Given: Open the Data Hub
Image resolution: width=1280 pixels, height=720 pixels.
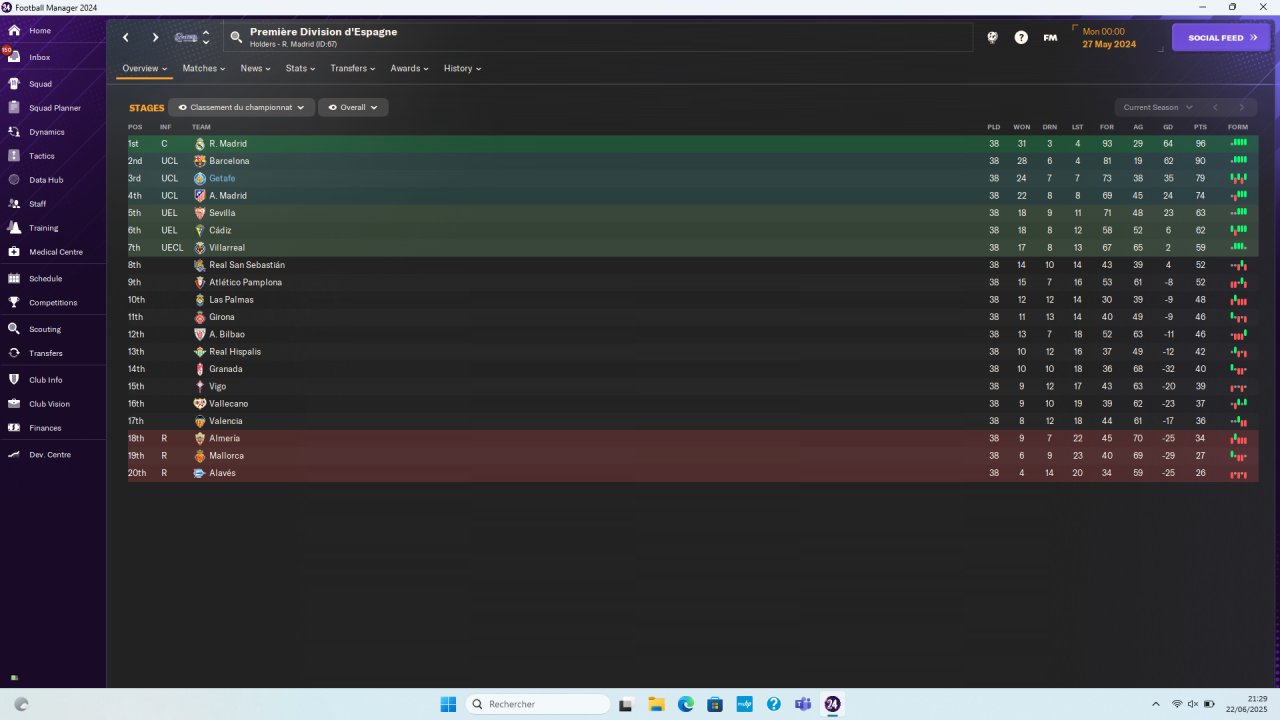Looking at the screenshot, I should click(x=46, y=180).
